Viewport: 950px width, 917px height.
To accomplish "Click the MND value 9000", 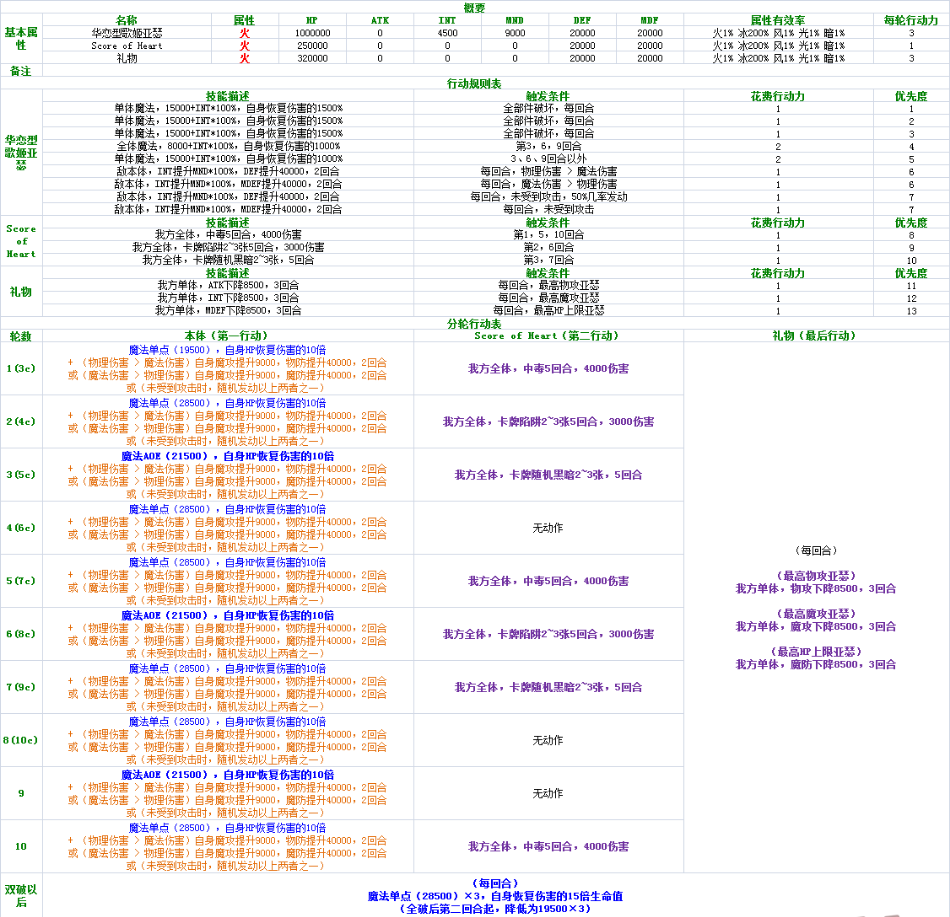I will (x=515, y=33).
